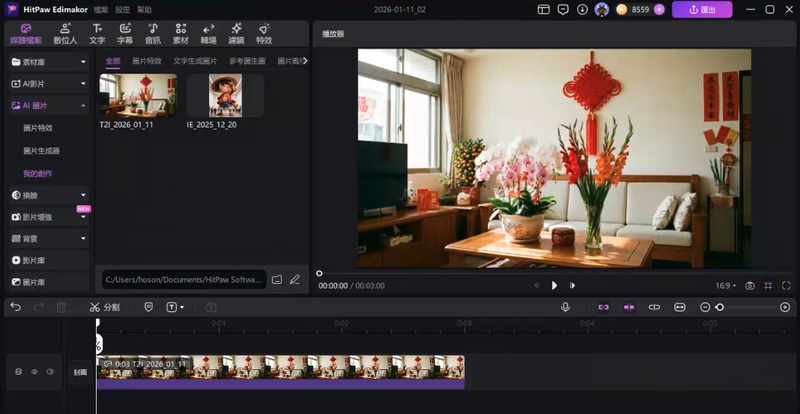Open the 設定 settings menu
This screenshot has height=414, width=800.
click(122, 10)
